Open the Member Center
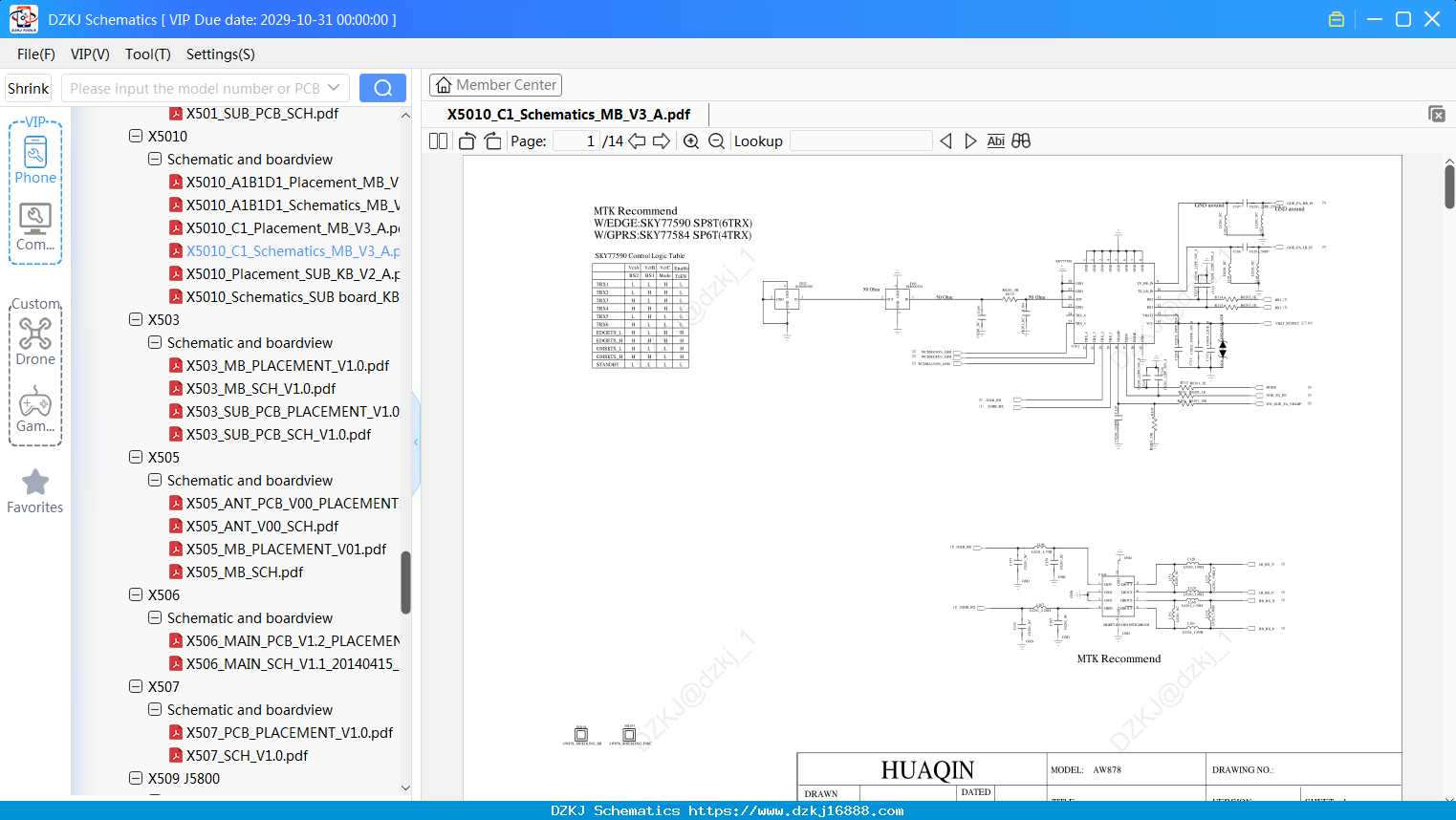This screenshot has height=820, width=1456. [x=495, y=85]
